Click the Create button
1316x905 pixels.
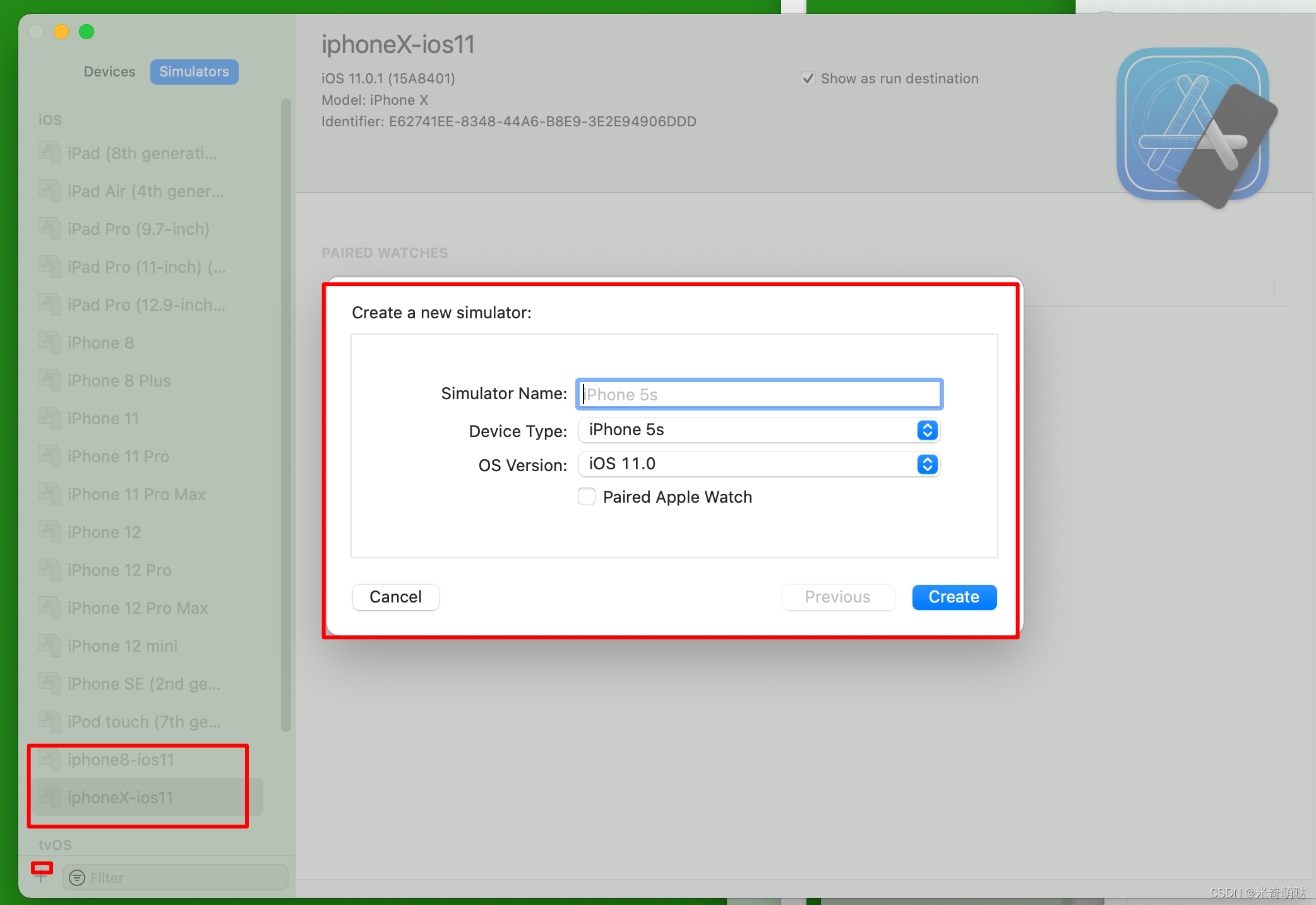(954, 597)
